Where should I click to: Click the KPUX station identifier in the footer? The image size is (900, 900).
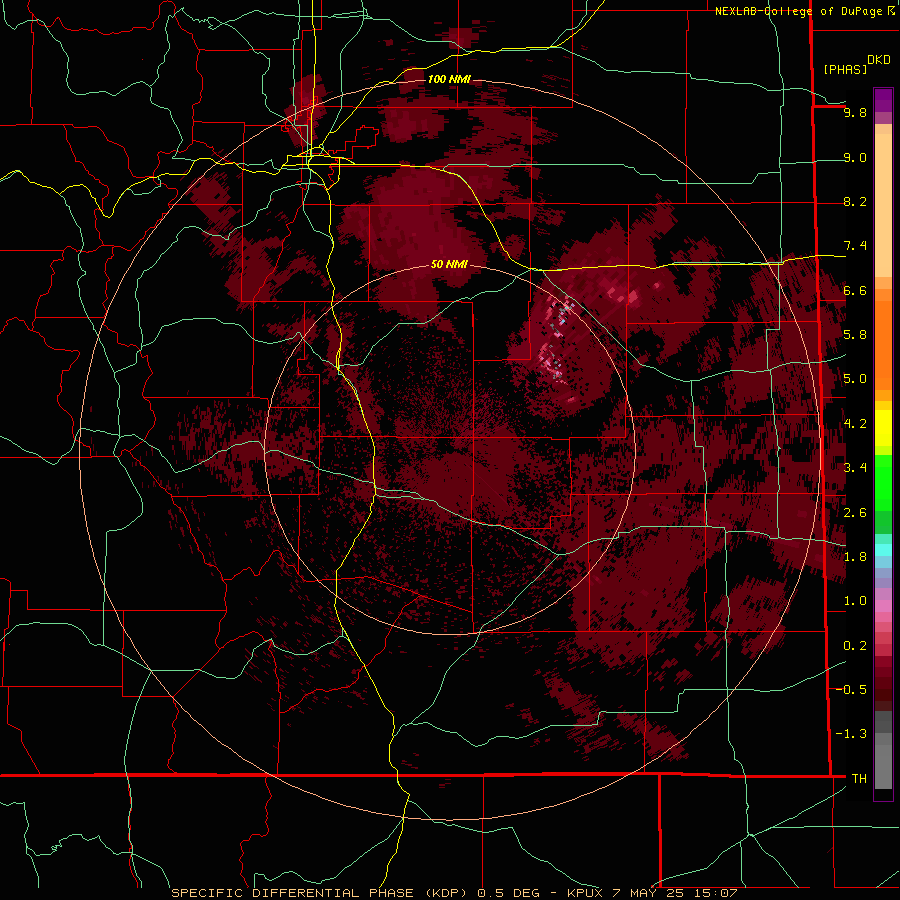[585, 893]
